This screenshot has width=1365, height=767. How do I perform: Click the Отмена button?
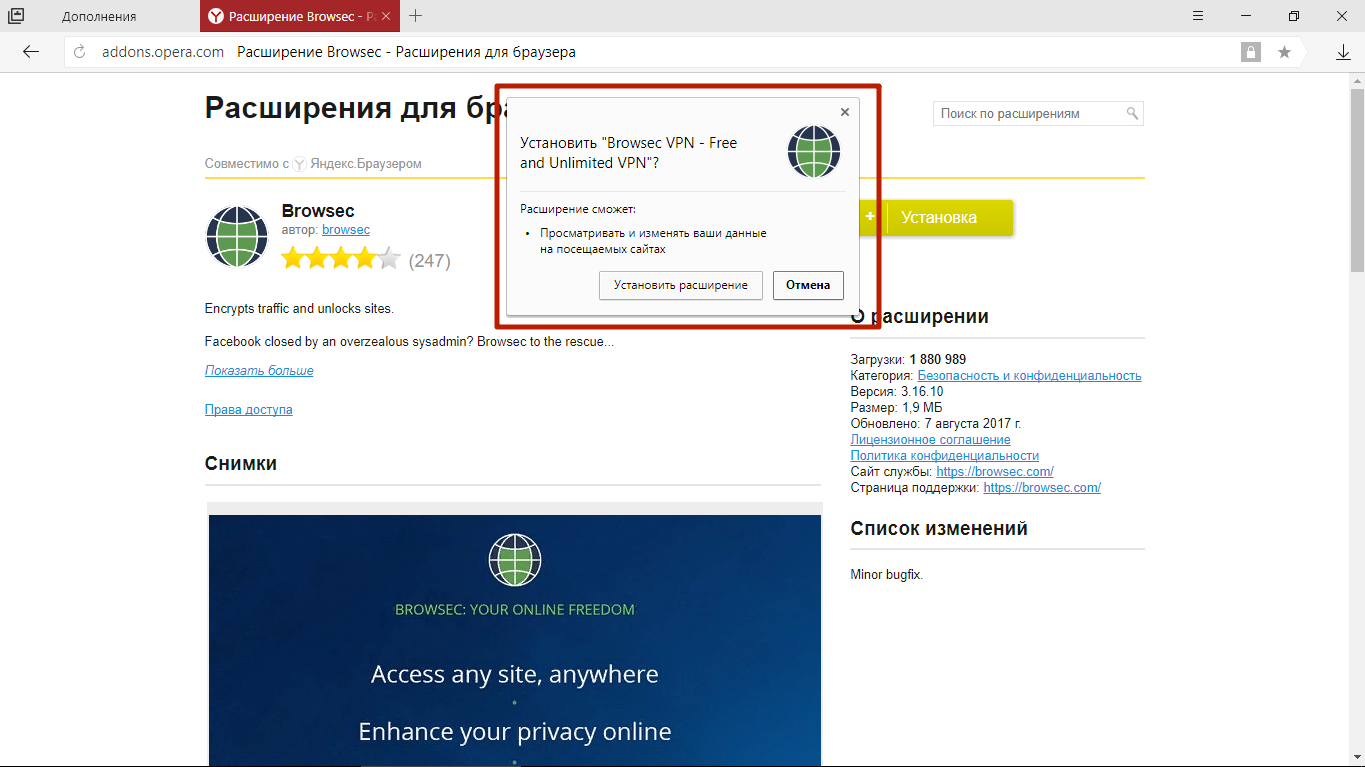[x=808, y=285]
